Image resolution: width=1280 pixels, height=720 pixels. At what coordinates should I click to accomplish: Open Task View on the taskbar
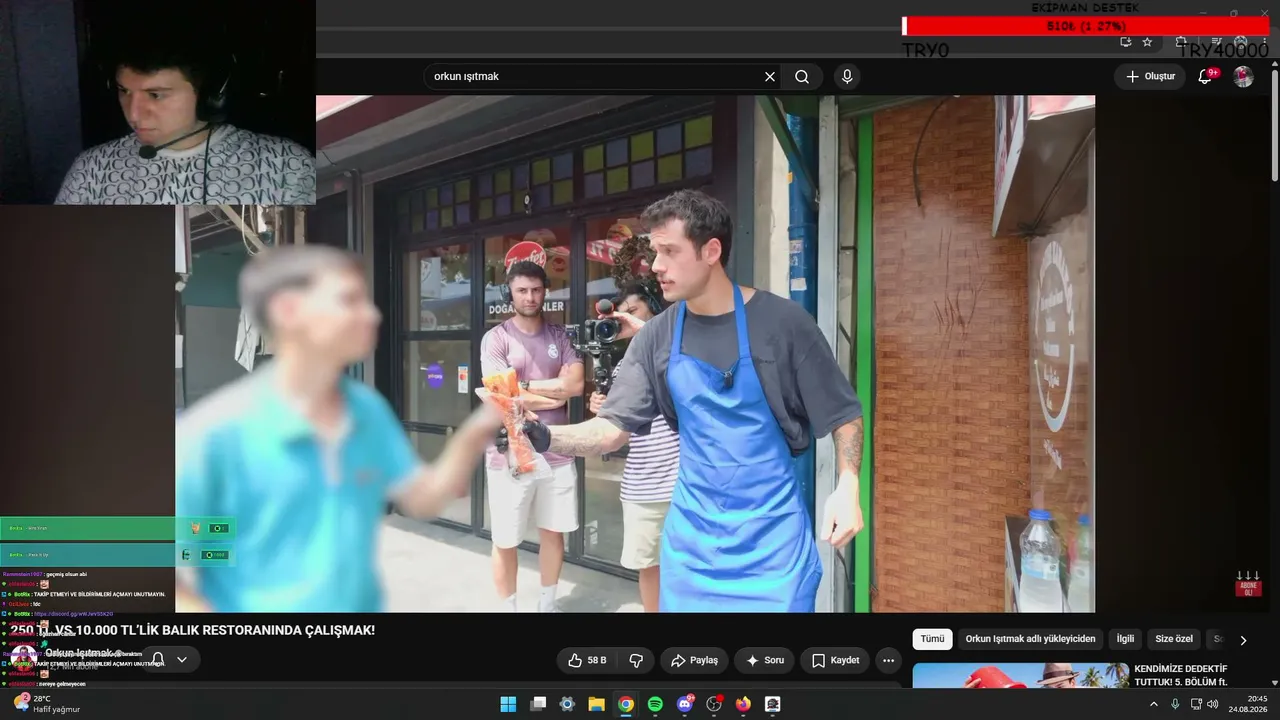click(538, 704)
